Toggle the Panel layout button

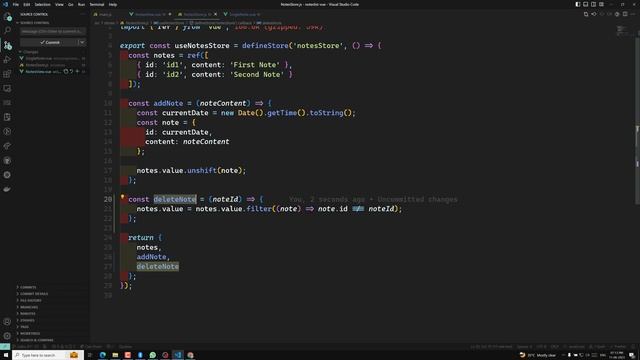coord(586,4)
